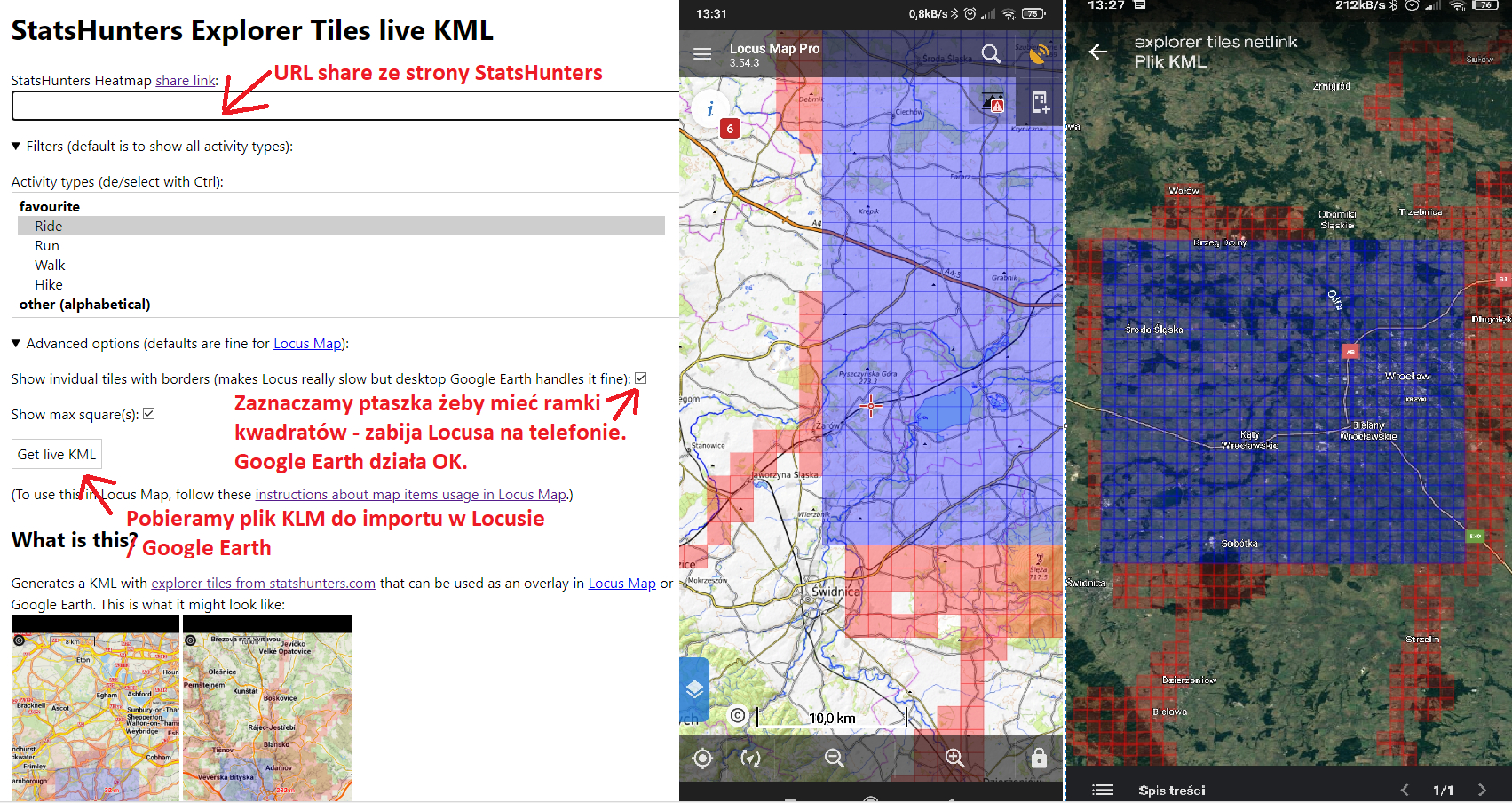Tap the blue info 'i' button
The height and width of the screenshot is (803, 1512).
(709, 109)
